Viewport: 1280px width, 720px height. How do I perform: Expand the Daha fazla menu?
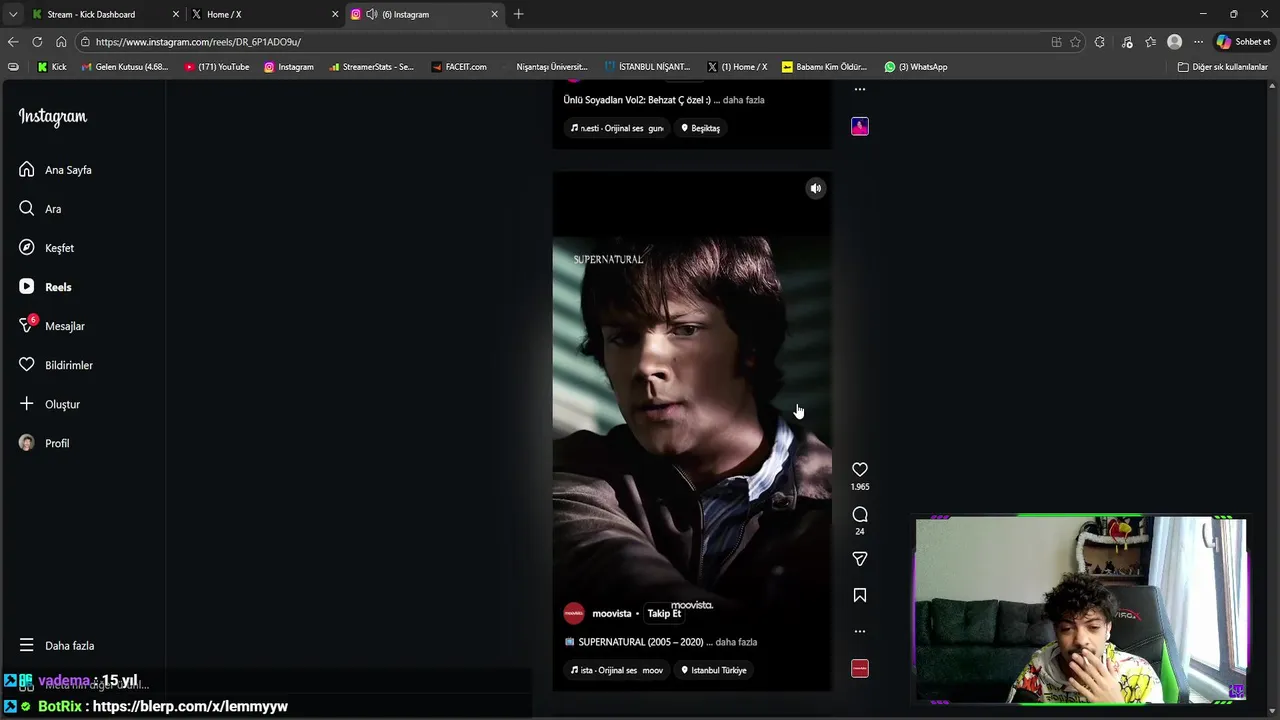point(56,646)
